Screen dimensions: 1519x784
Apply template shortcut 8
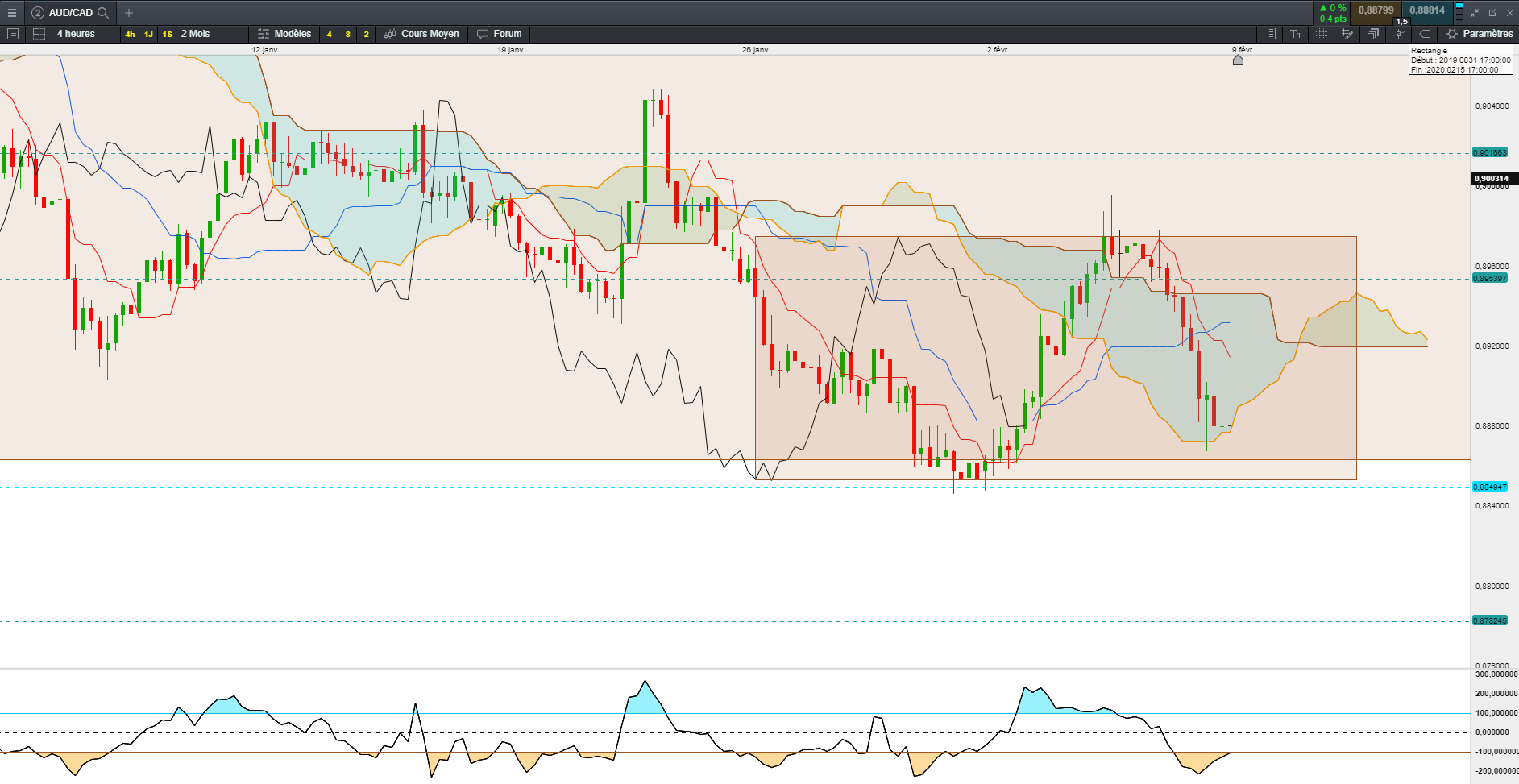347,34
